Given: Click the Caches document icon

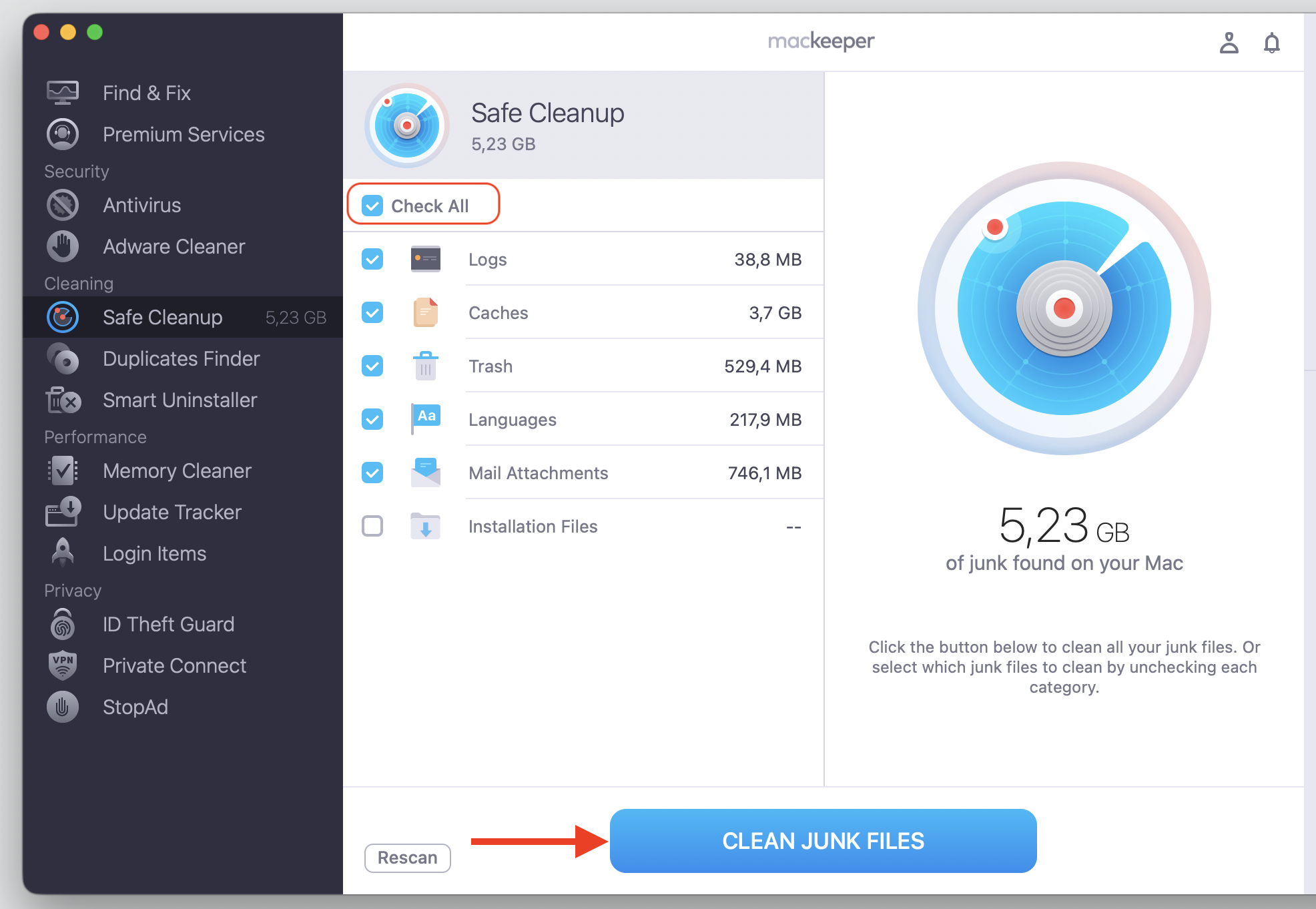Looking at the screenshot, I should pos(426,312).
